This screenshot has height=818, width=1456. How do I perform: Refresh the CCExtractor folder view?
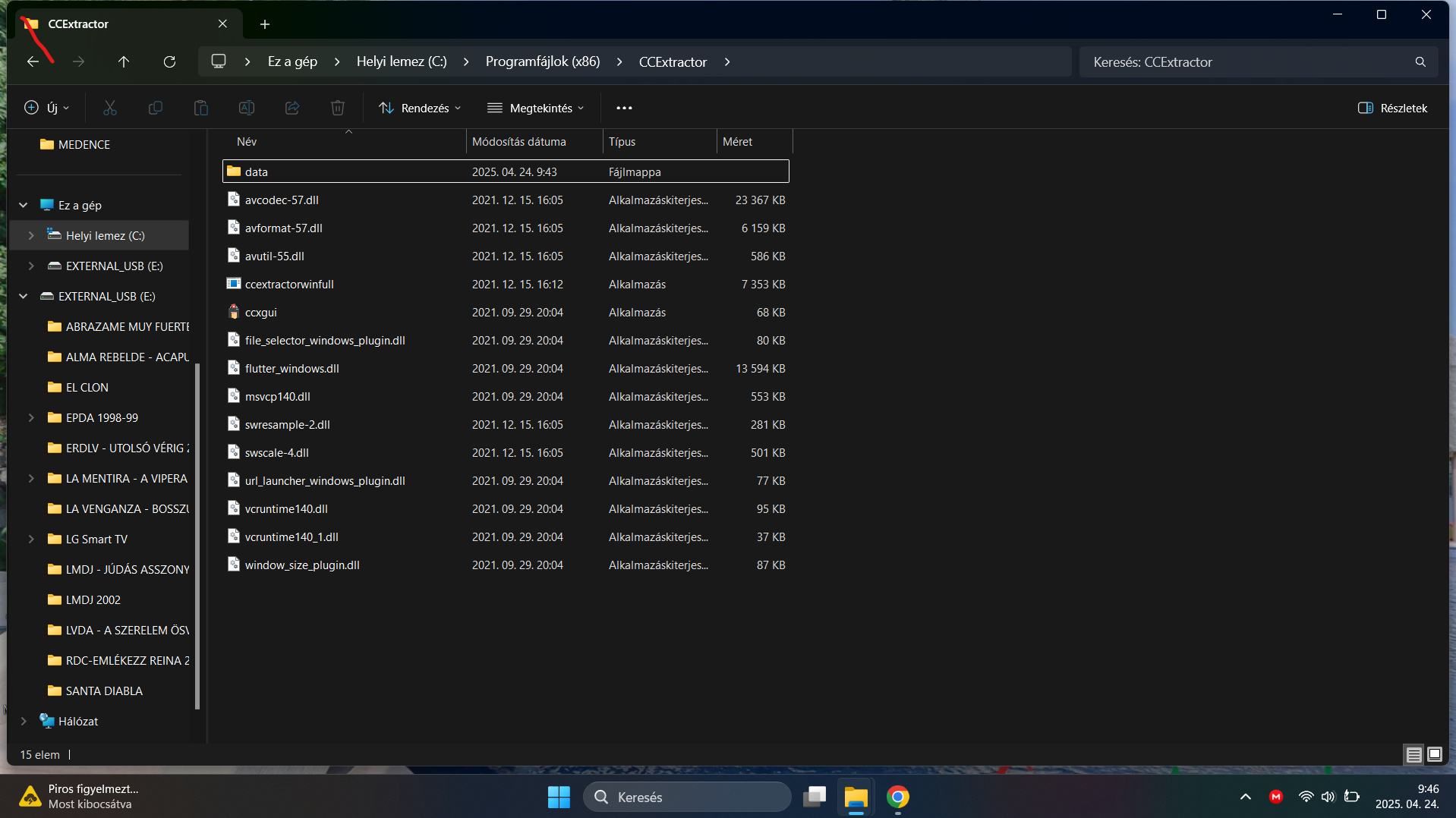tap(169, 61)
